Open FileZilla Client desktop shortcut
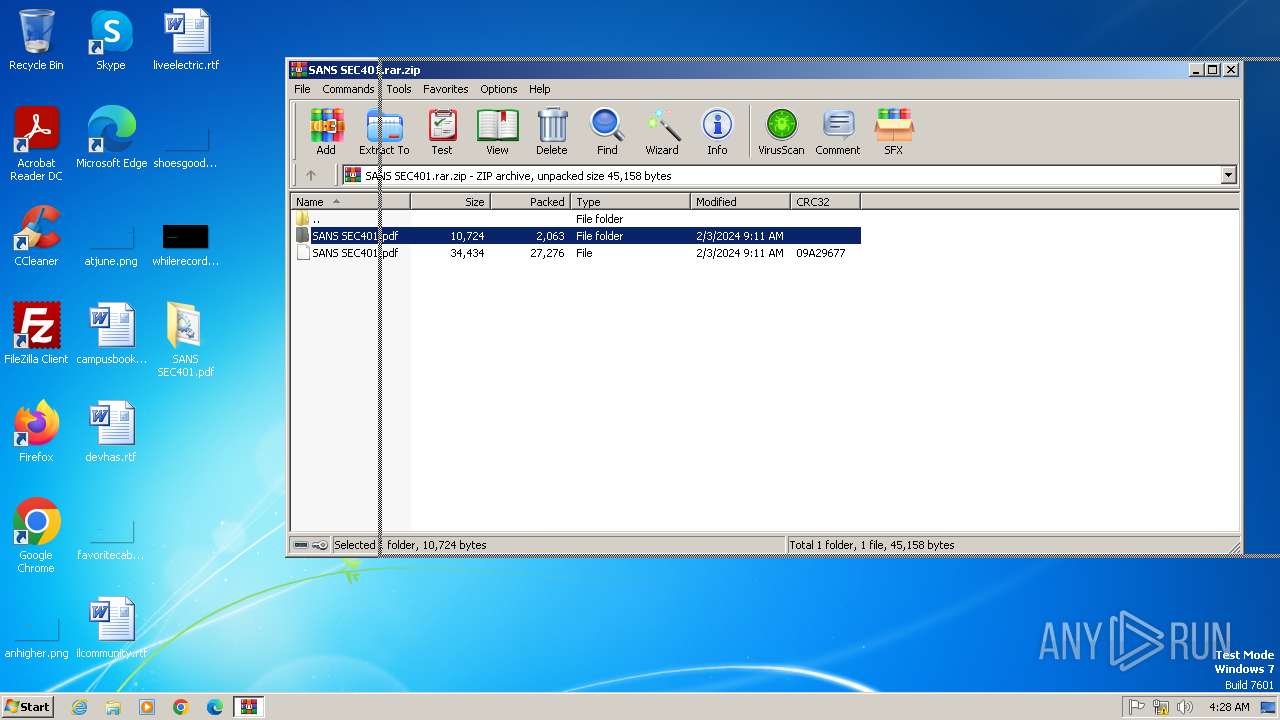This screenshot has width=1280, height=720. 36,334
